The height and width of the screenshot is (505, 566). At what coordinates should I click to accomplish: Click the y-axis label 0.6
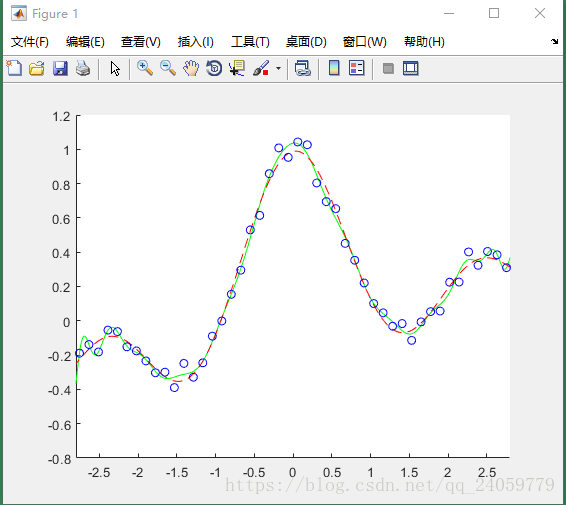[x=61, y=219]
